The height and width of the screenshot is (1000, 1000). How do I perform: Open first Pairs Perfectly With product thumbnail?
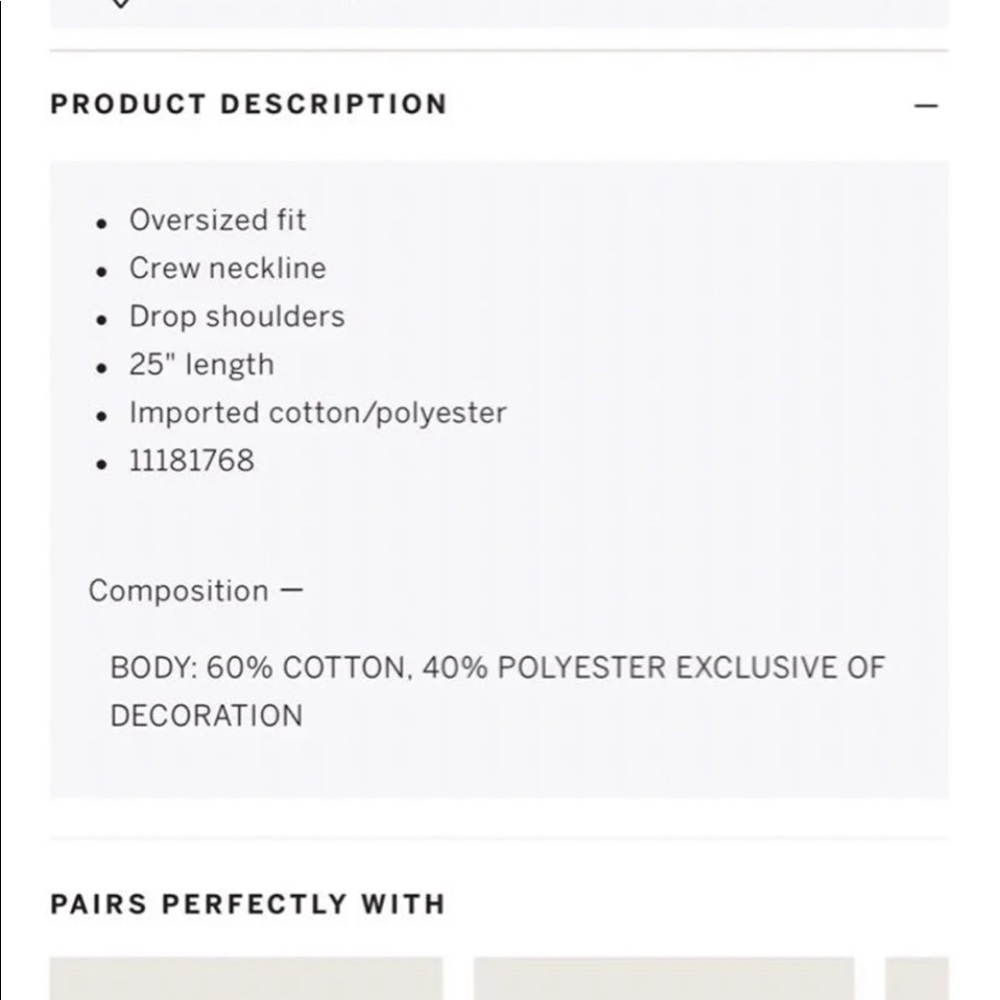coord(246,979)
